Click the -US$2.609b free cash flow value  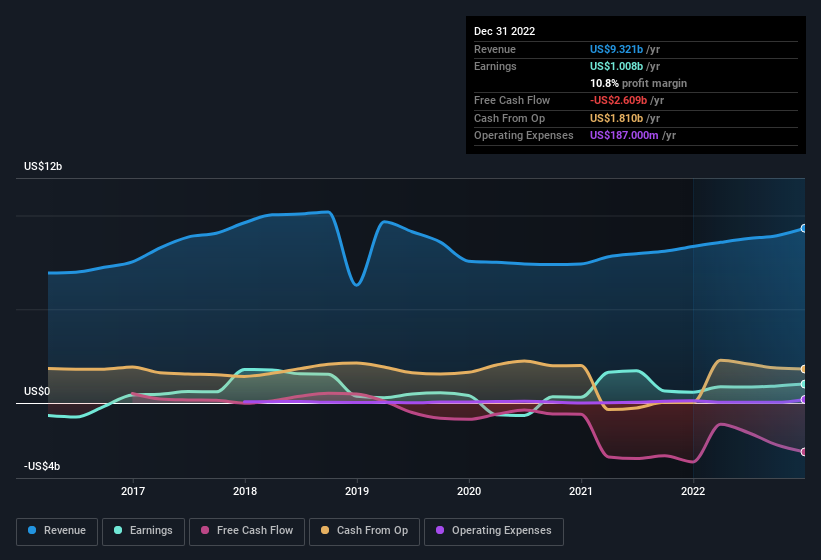(x=618, y=100)
